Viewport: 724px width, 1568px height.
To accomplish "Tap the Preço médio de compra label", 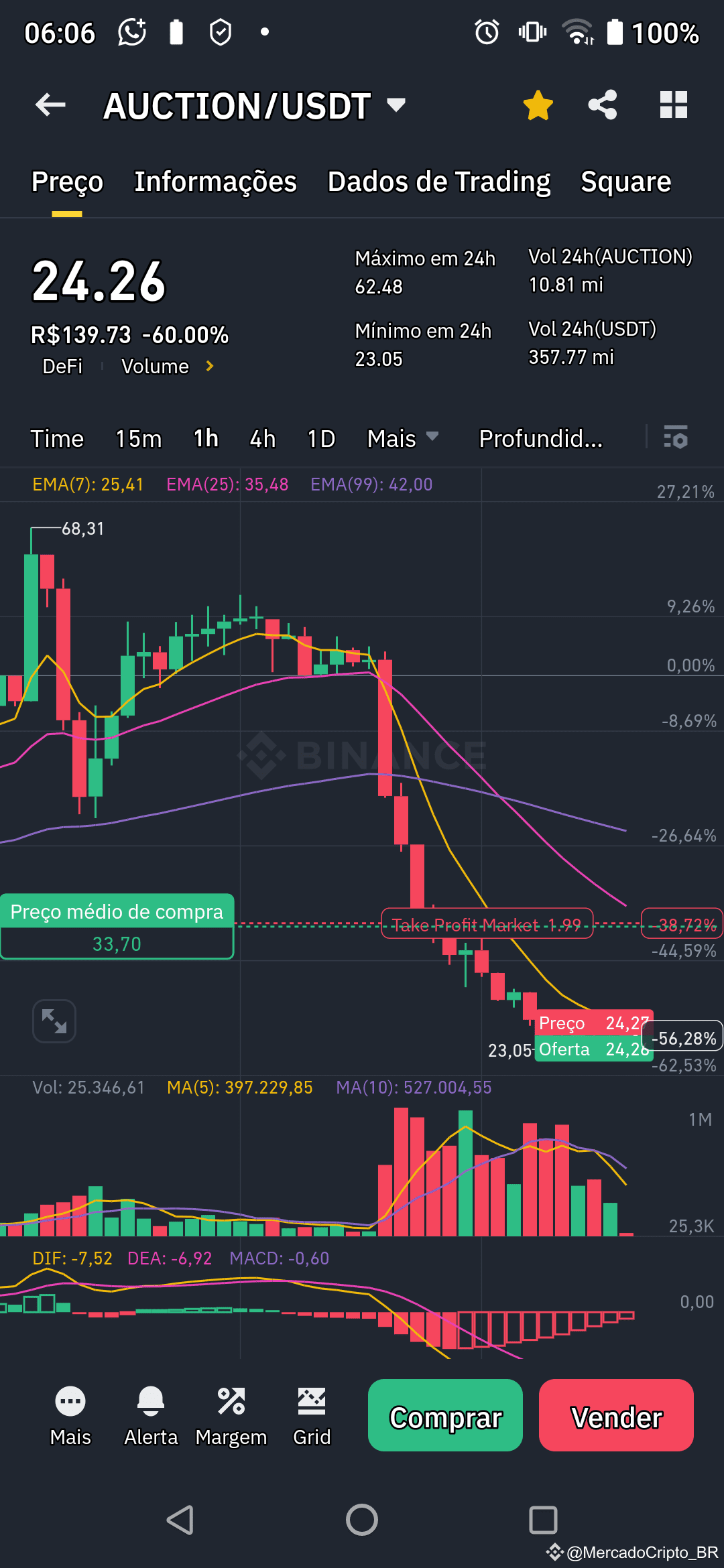I will (x=117, y=912).
